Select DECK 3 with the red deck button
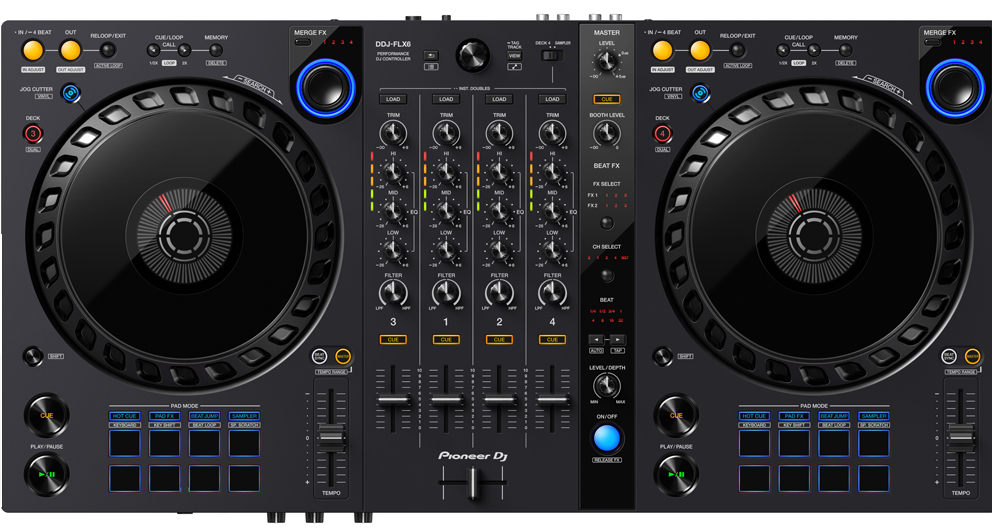This screenshot has width=992, height=530. 33,133
